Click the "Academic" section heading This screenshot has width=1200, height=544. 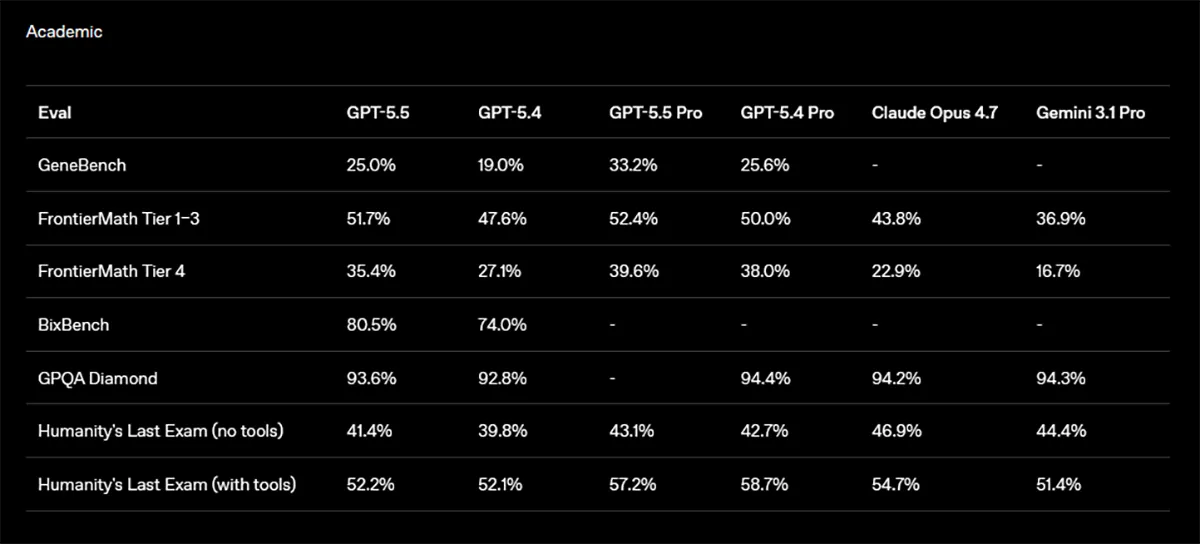tap(64, 32)
